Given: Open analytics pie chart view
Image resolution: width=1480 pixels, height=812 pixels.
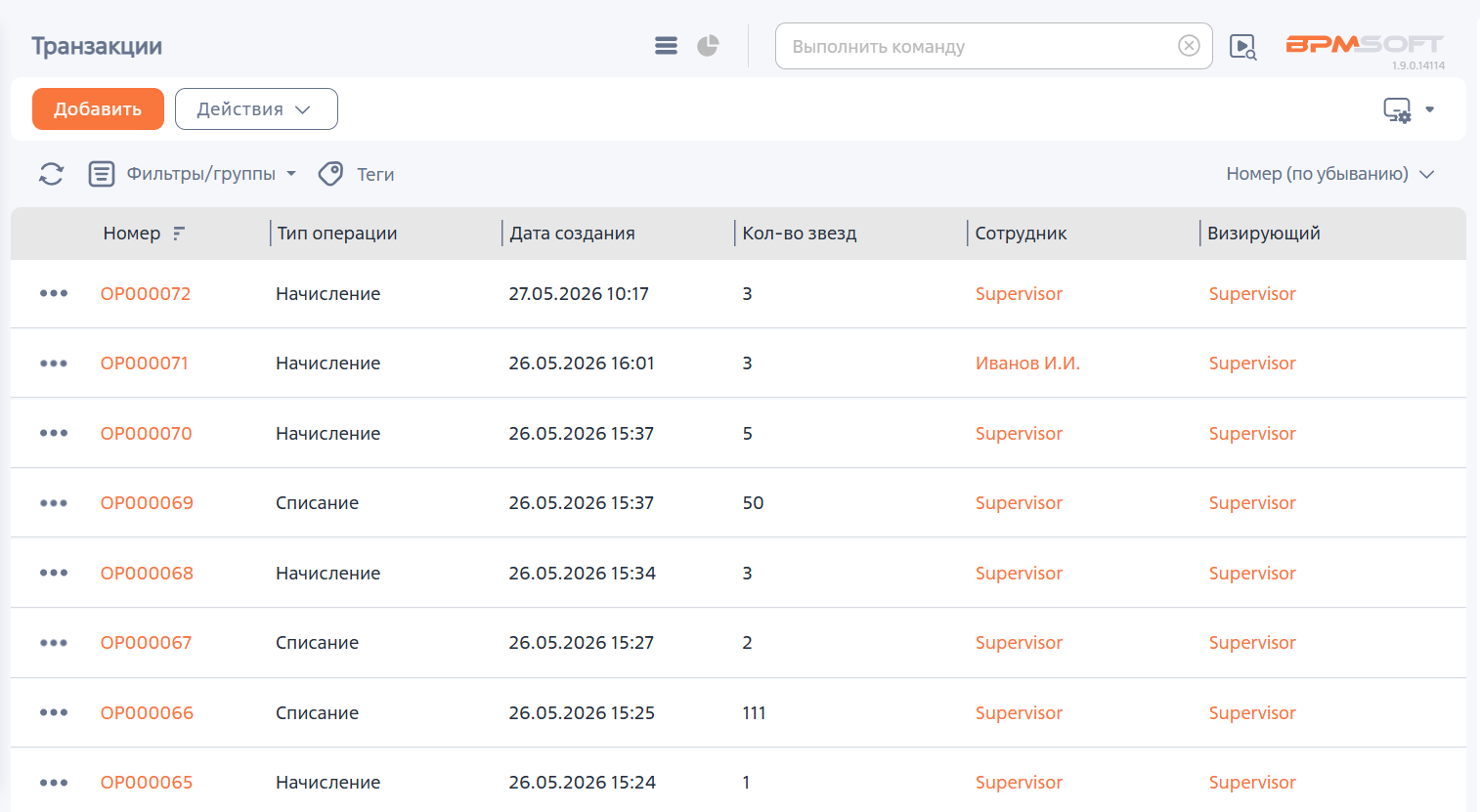Looking at the screenshot, I should pyautogui.click(x=708, y=46).
